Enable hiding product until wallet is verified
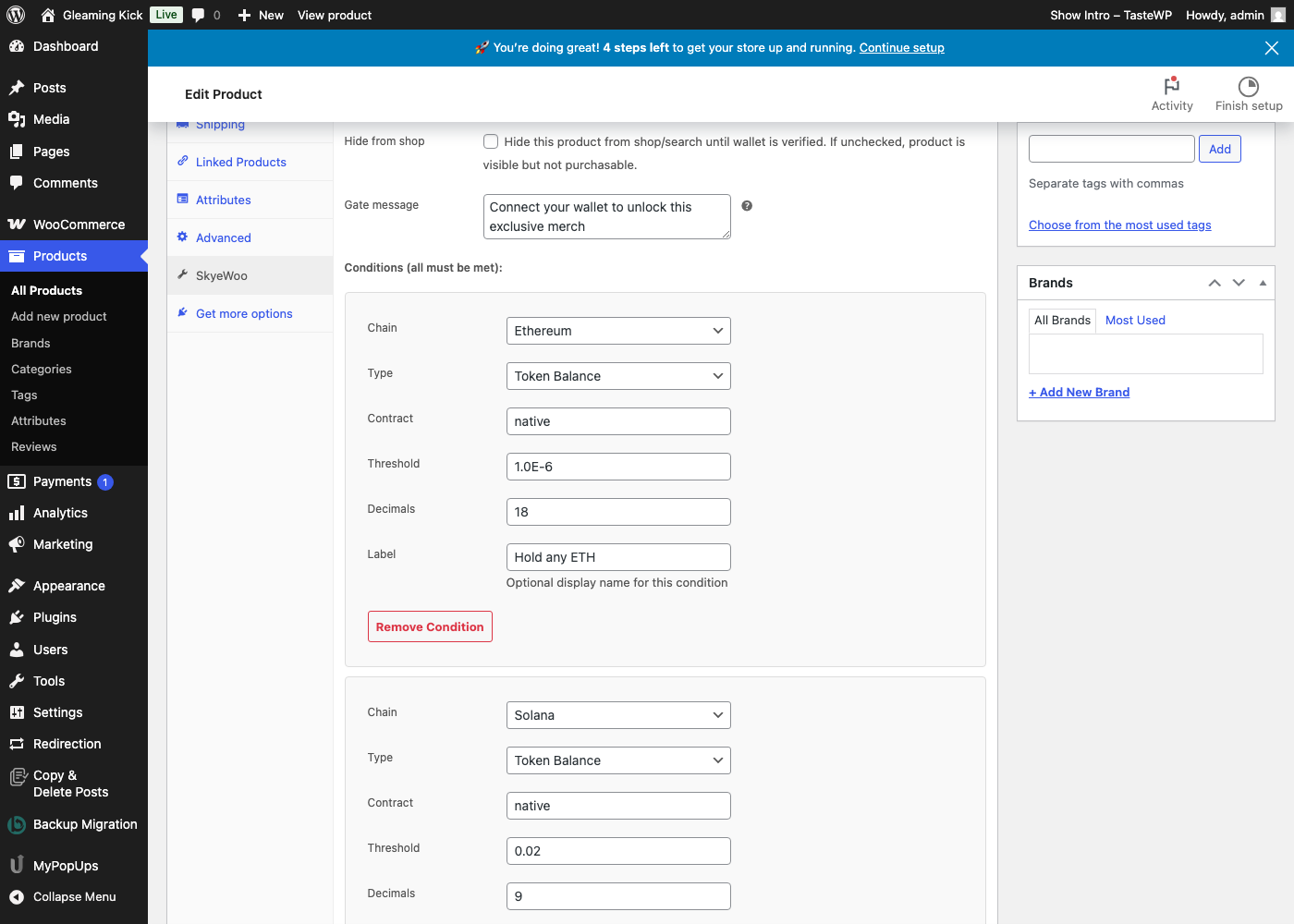The image size is (1294, 924). [491, 140]
